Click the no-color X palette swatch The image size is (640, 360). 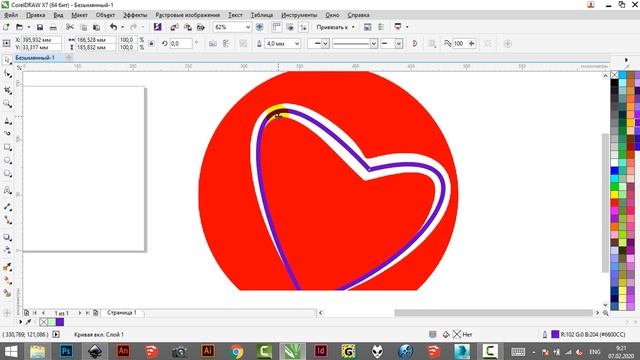[x=614, y=75]
